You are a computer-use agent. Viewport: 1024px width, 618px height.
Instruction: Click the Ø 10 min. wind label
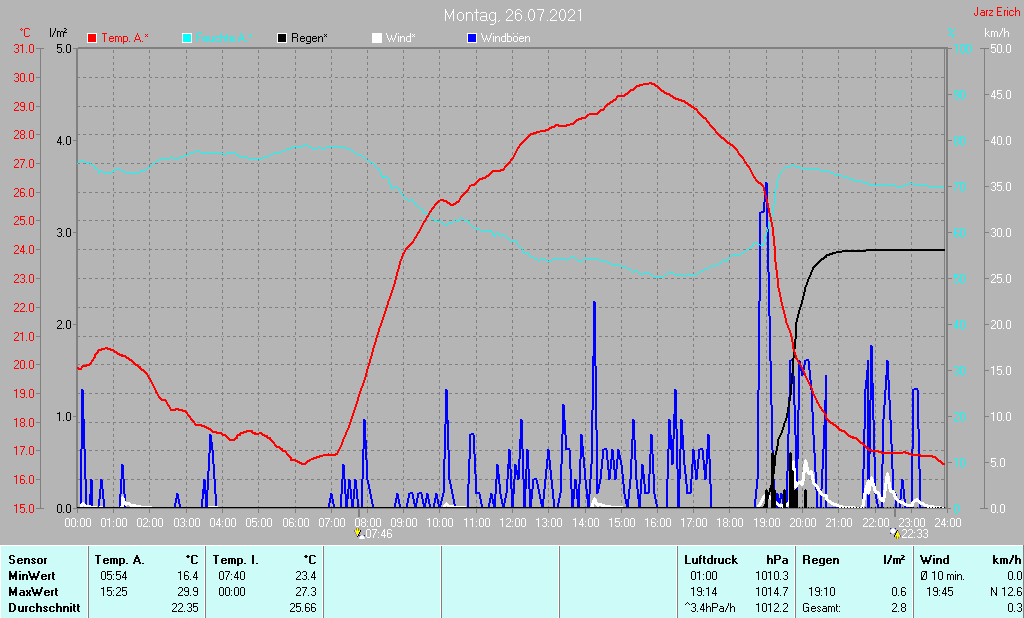(x=942, y=576)
